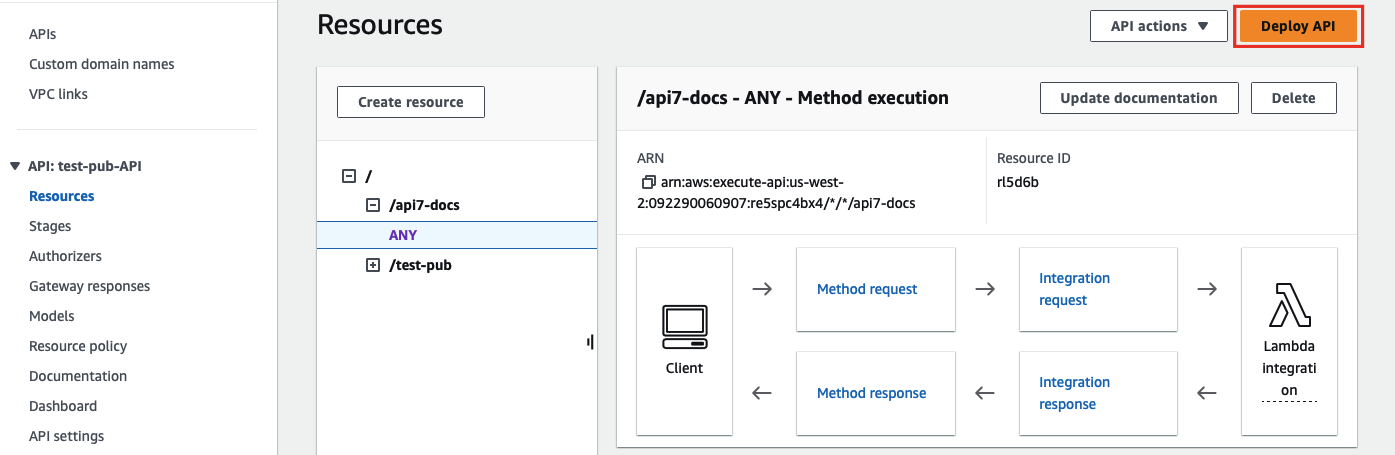
Task: Open Gateway responses page
Action: click(x=89, y=286)
